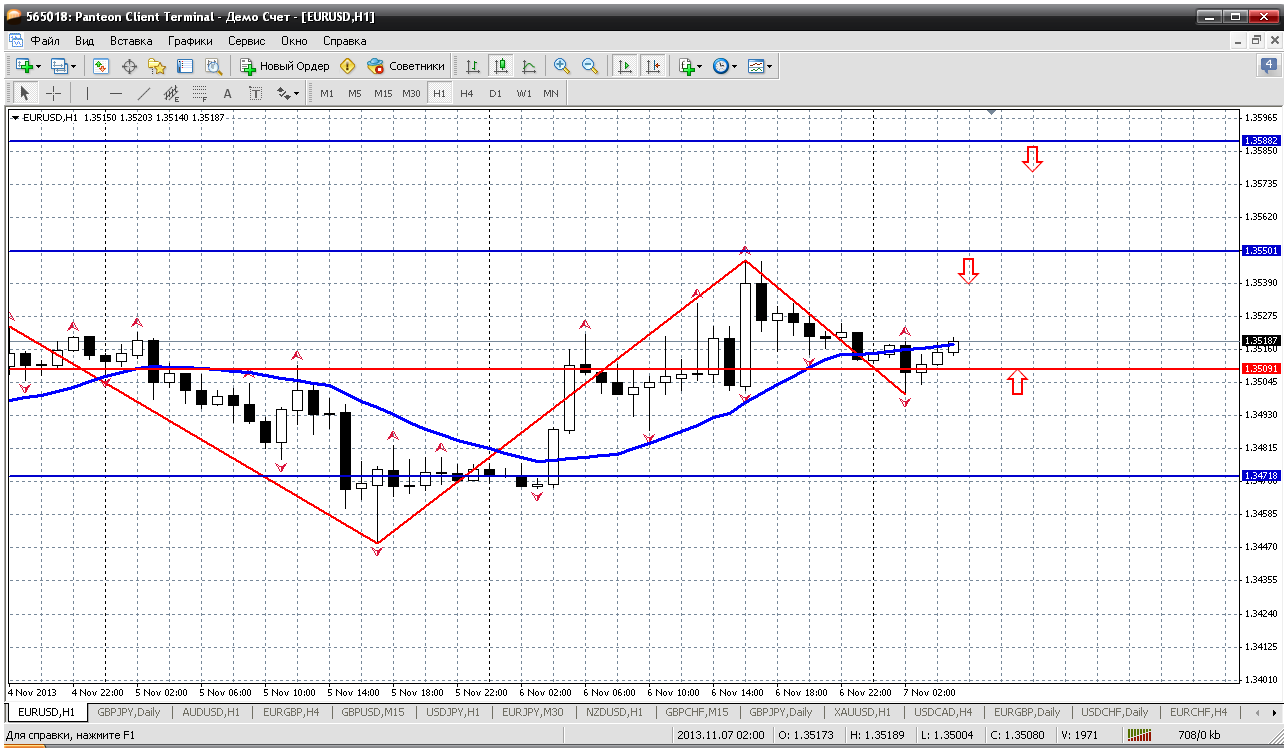Click the 708/0 kb traffic status

pyautogui.click(x=1199, y=736)
